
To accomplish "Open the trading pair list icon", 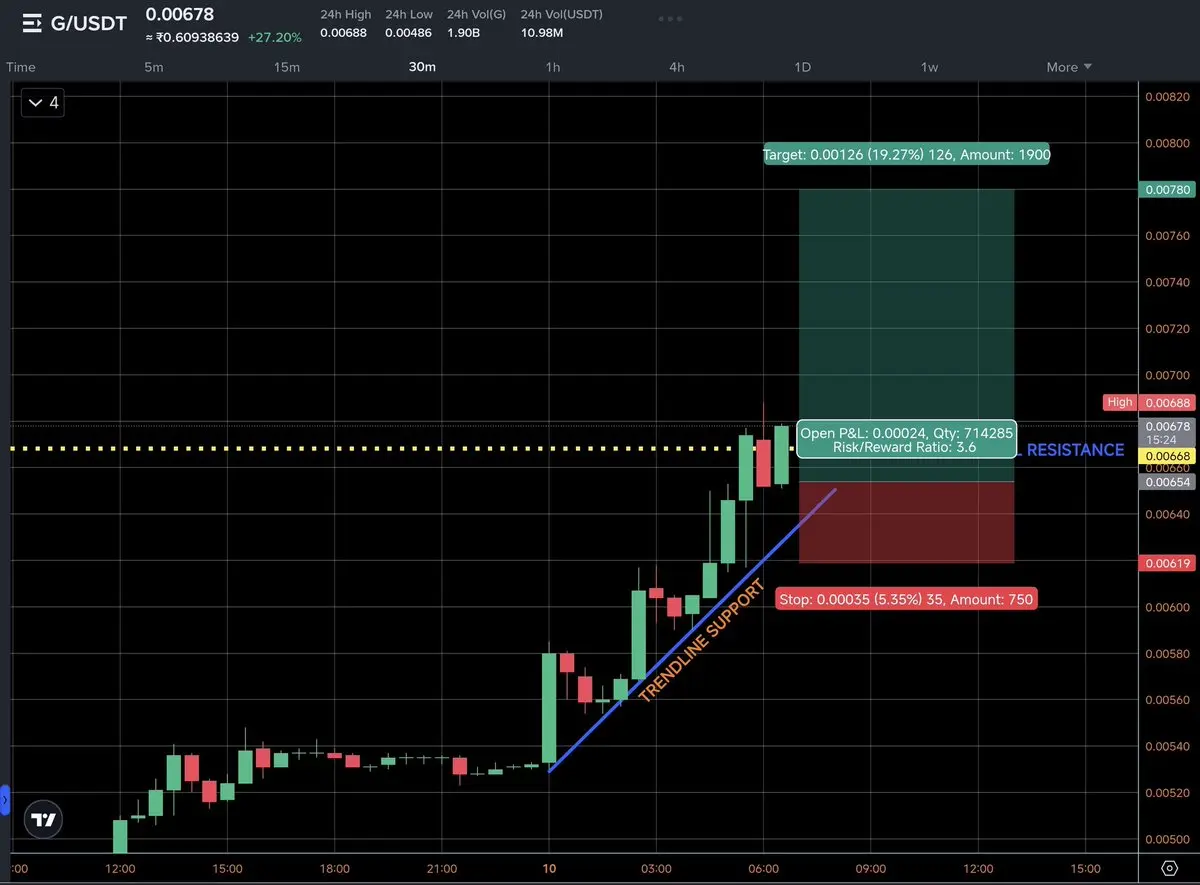I will 32,23.
